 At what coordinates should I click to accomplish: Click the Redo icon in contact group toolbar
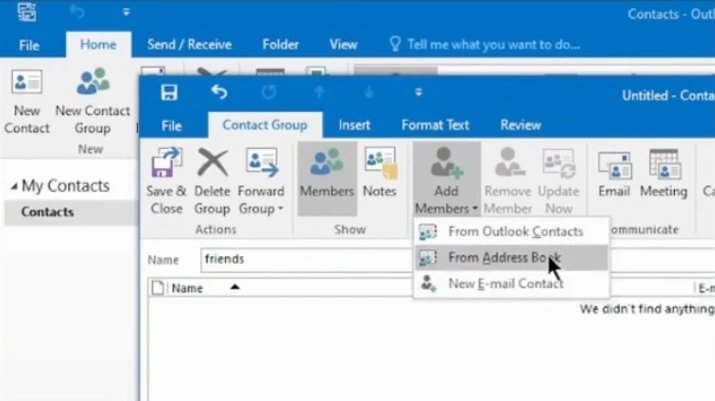pos(269,92)
